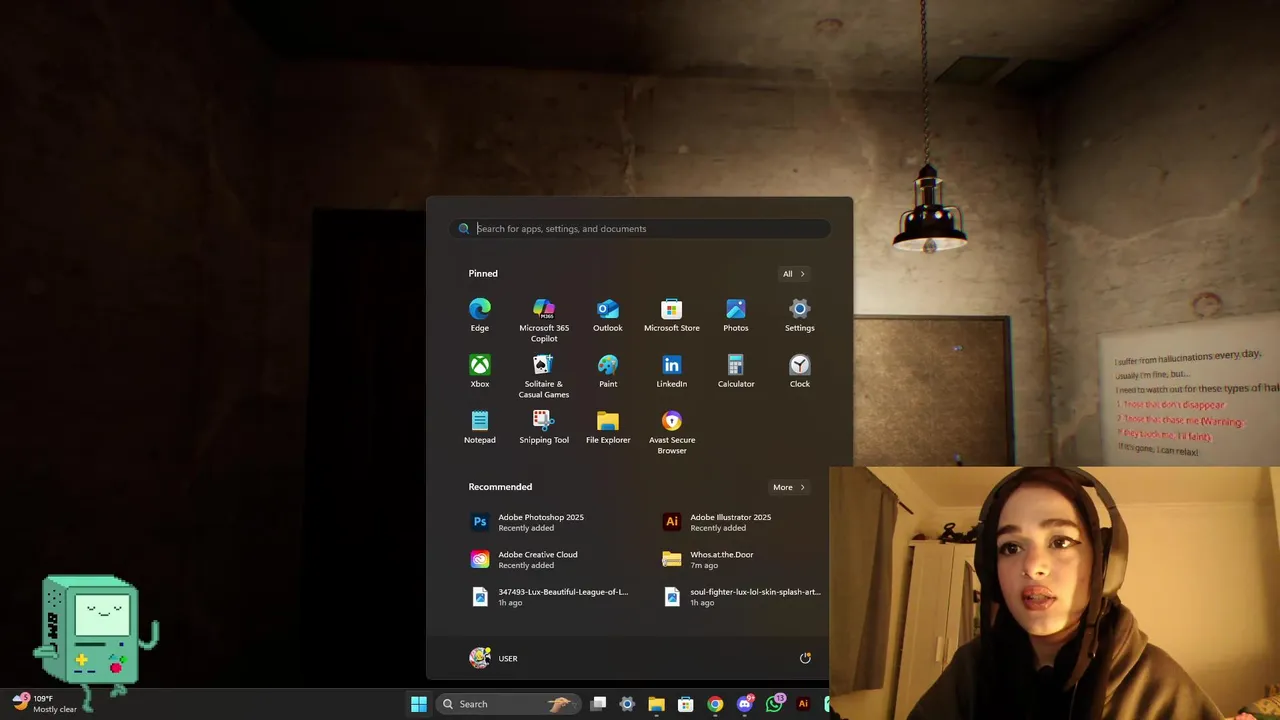Click the taskbar Search box
Viewport: 1280px width, 720px height.
pos(507,704)
